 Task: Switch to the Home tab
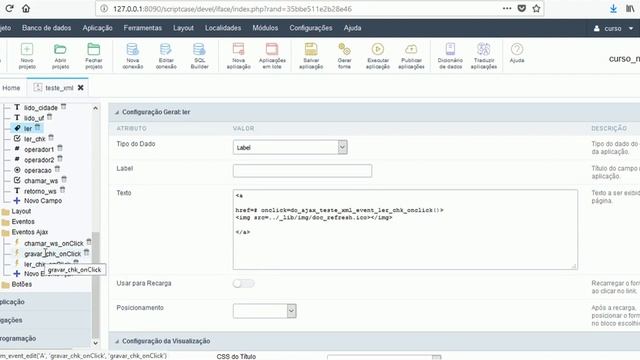tap(11, 88)
